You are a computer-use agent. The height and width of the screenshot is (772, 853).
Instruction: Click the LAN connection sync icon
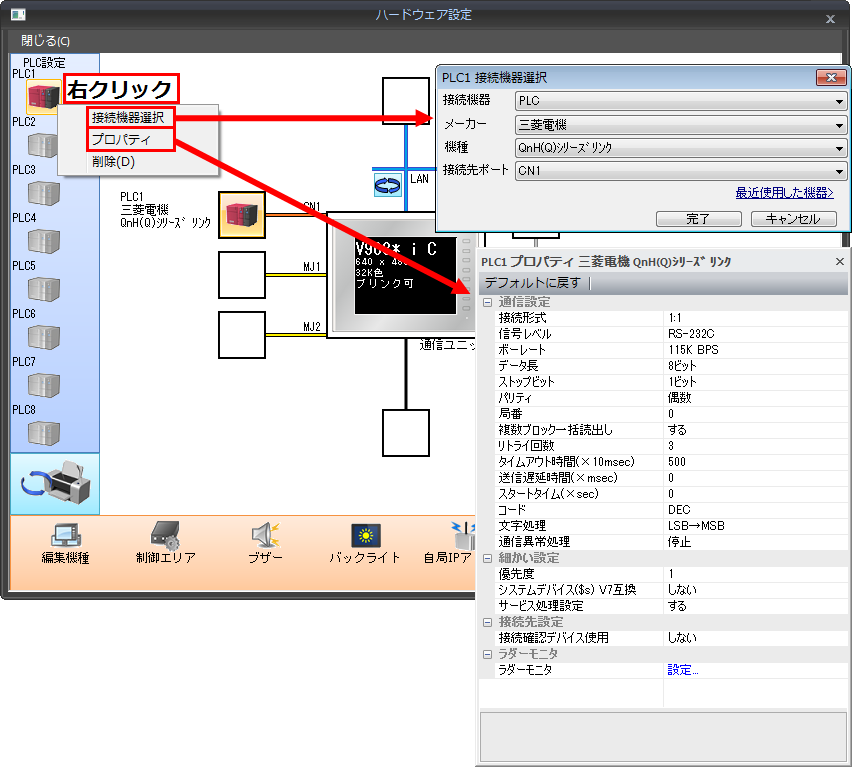[x=387, y=184]
